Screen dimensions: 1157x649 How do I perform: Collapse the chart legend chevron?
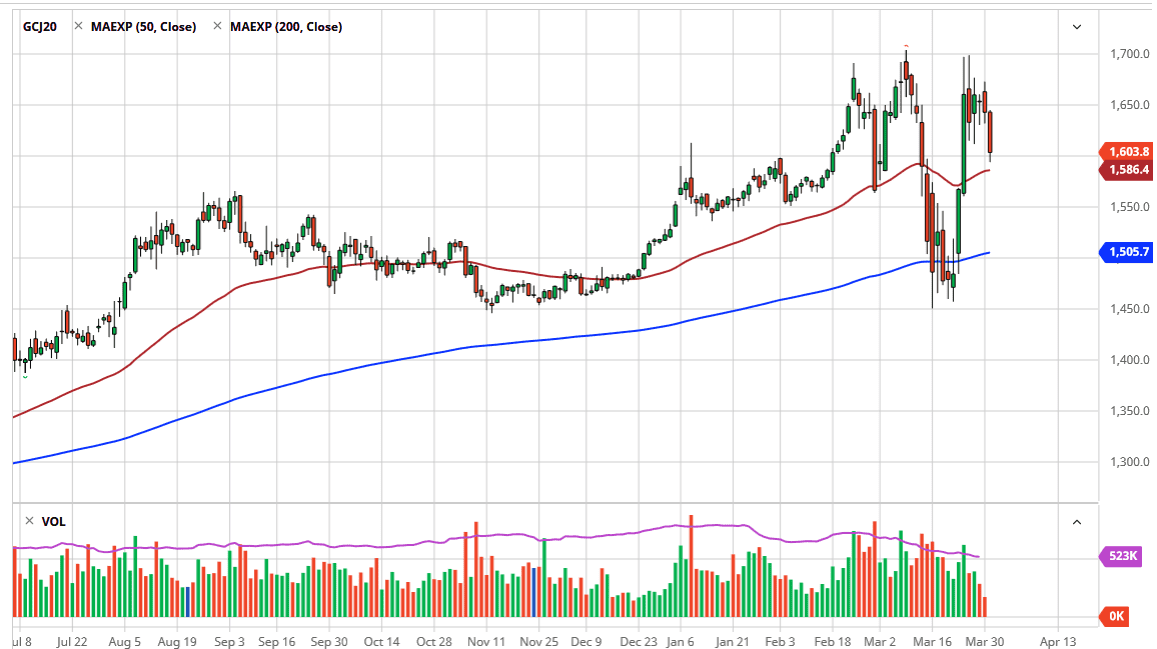(x=1077, y=27)
